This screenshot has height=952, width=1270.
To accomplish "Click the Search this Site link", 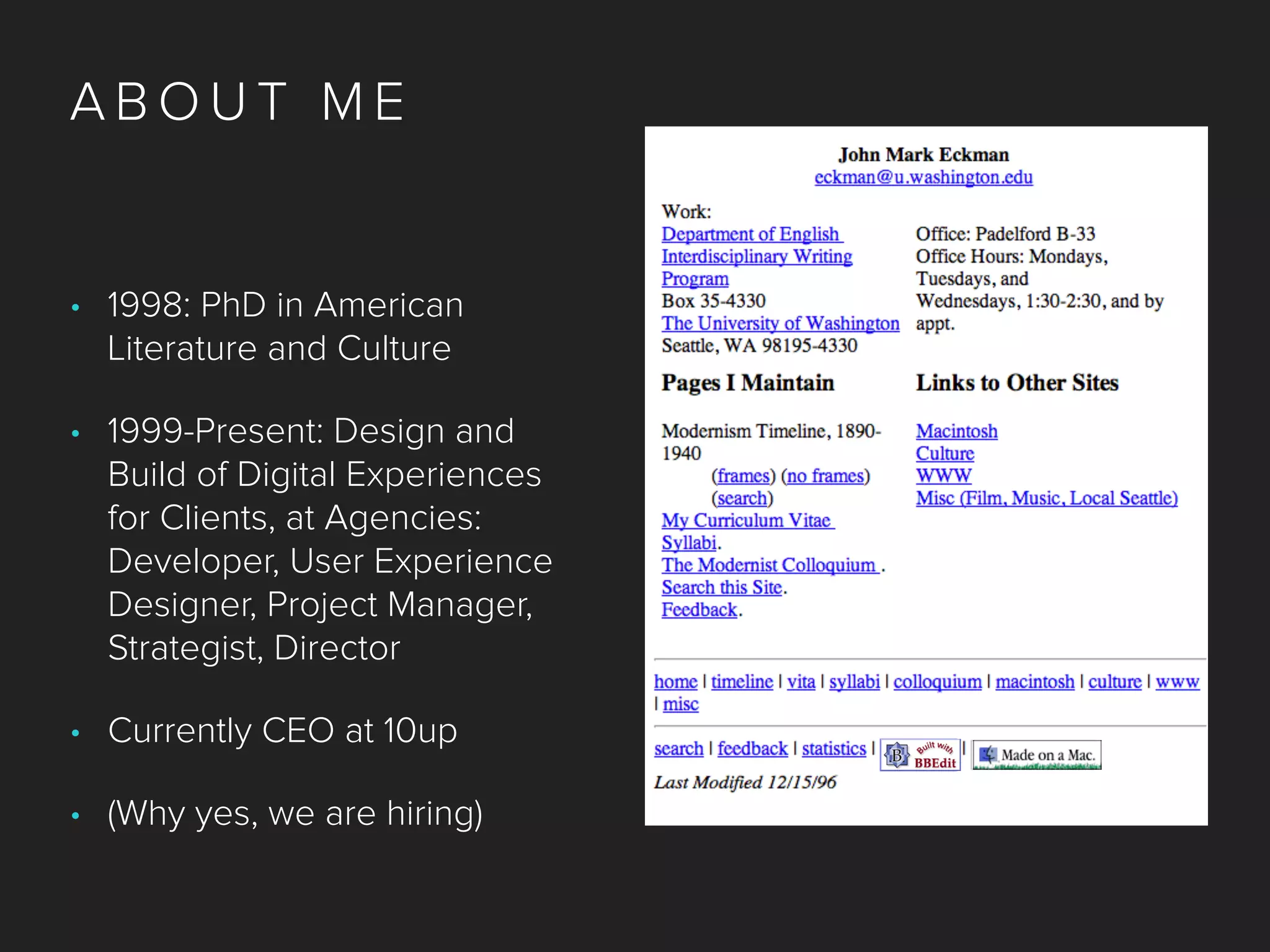I will point(722,588).
